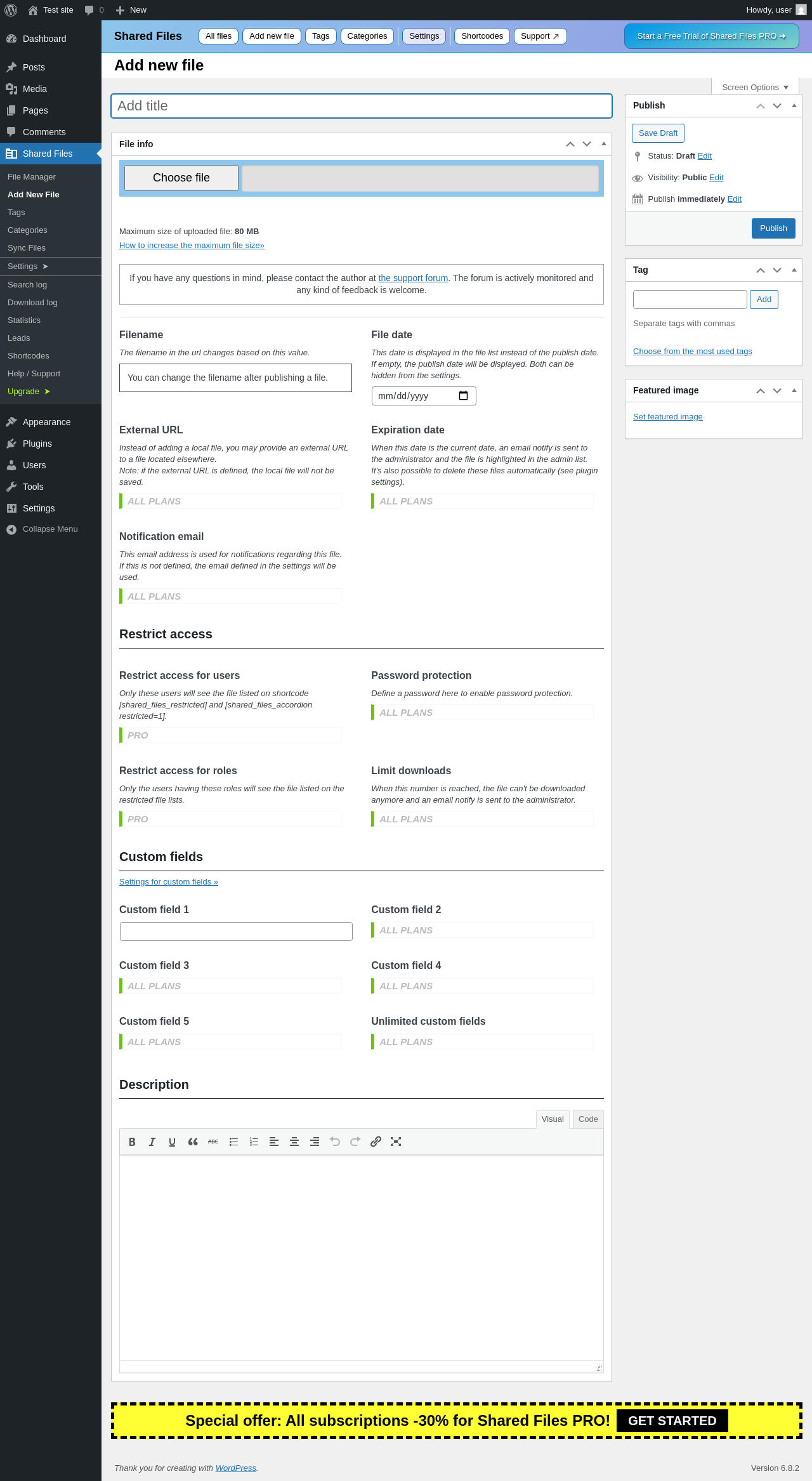Screen dimensions: 812x1481
Task: Open Statistics in the Shared Files submenu
Action: pyautogui.click(x=24, y=320)
